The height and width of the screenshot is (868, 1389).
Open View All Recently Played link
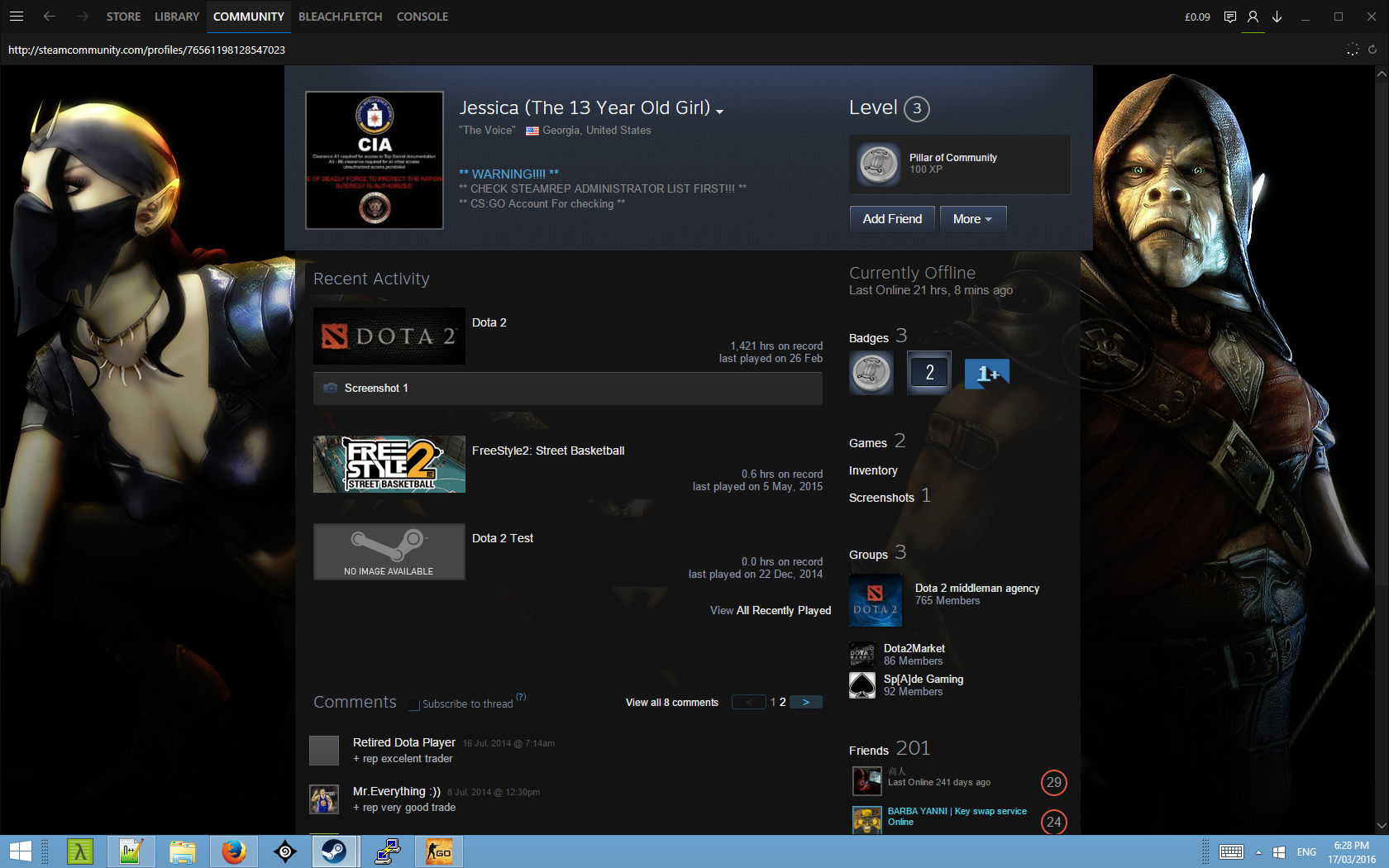tap(770, 611)
